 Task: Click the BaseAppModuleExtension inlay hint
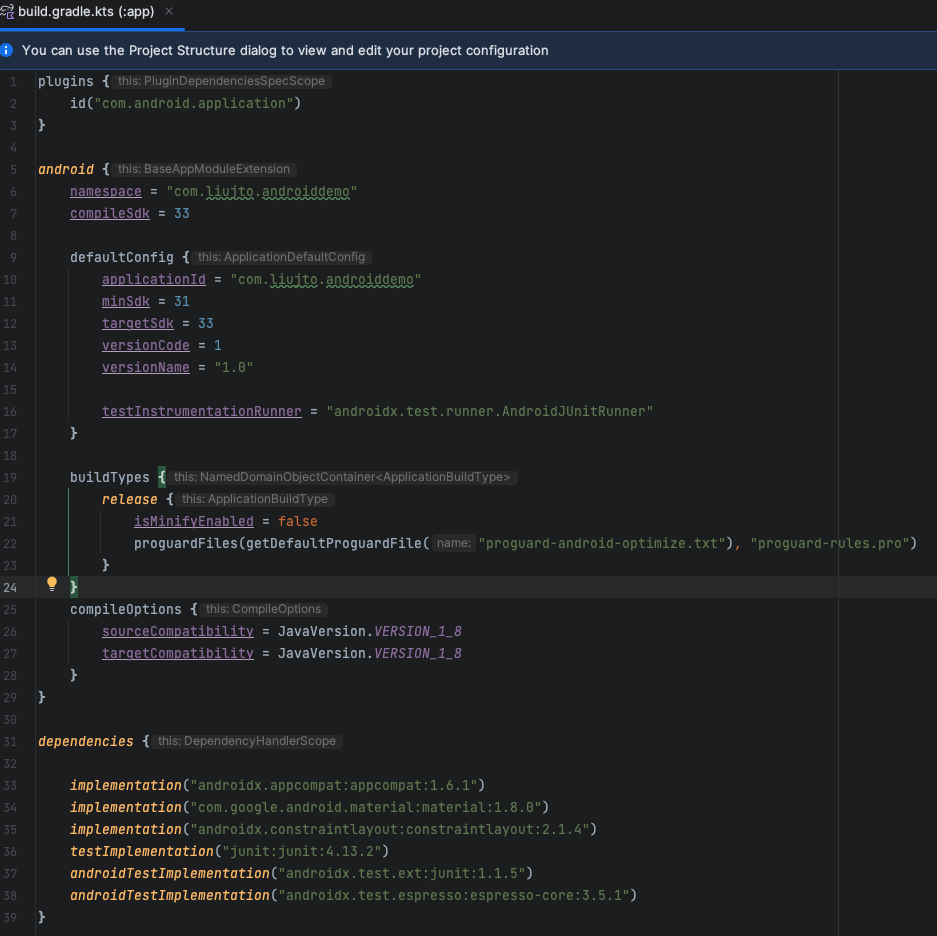coord(204,169)
